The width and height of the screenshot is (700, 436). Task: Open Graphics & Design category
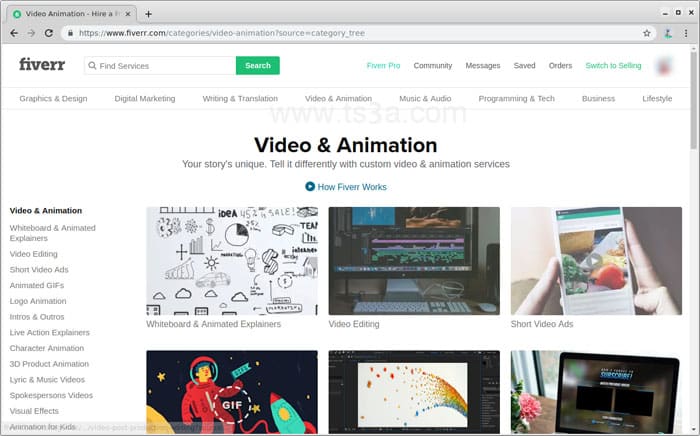(x=53, y=99)
